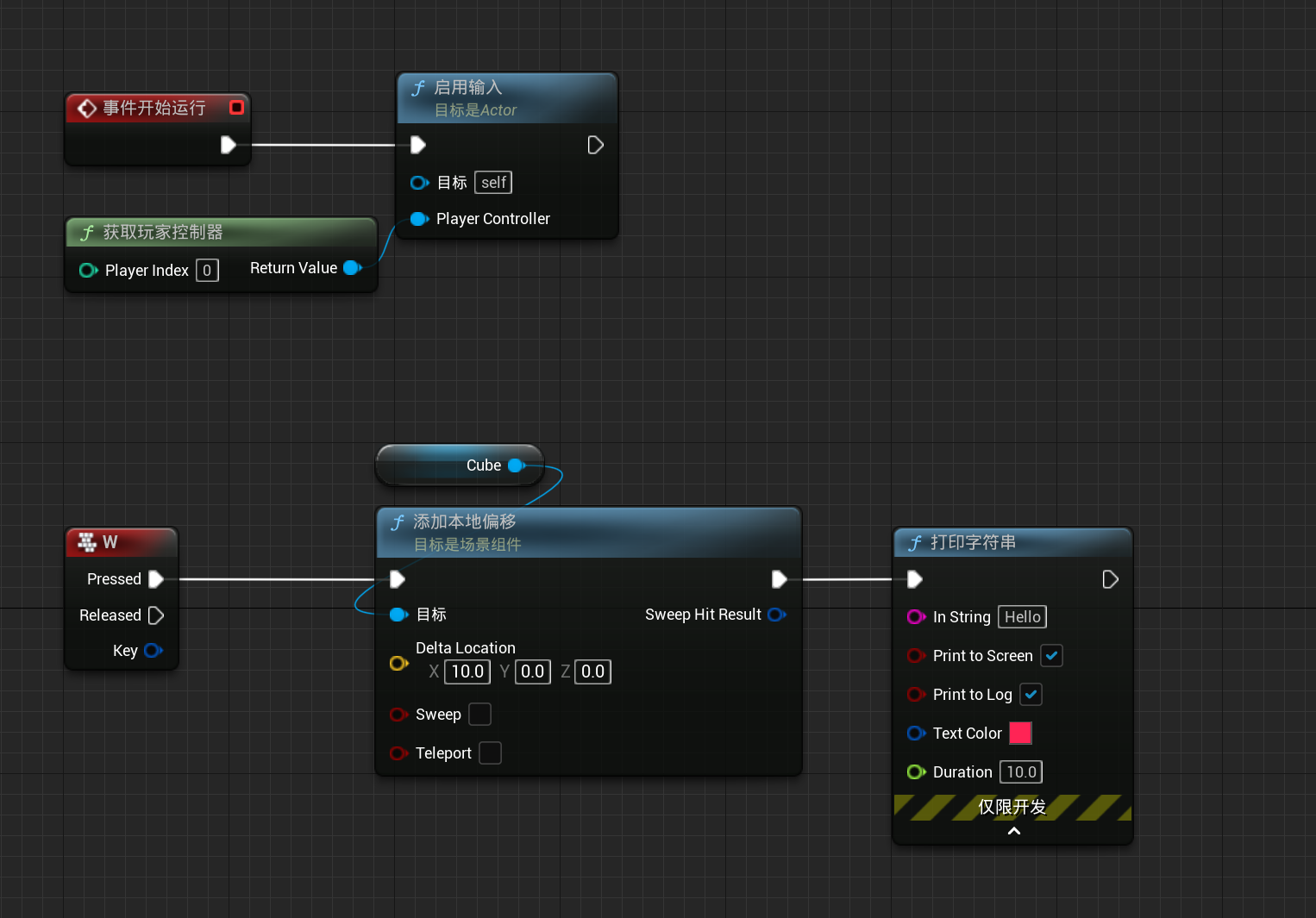Image resolution: width=1316 pixels, height=918 pixels.
Task: Click the Sweep Hit Result output pin
Action: pyautogui.click(x=776, y=615)
